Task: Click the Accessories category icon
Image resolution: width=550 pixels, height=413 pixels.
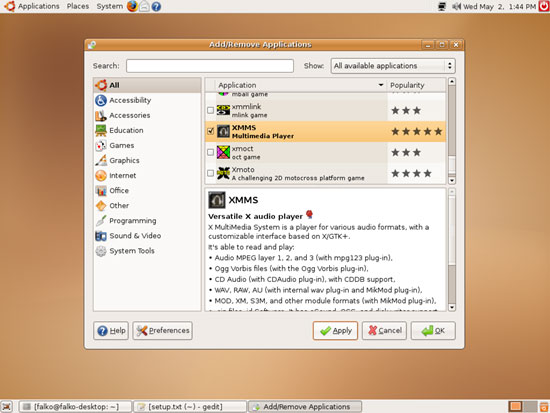Action: pos(101,115)
